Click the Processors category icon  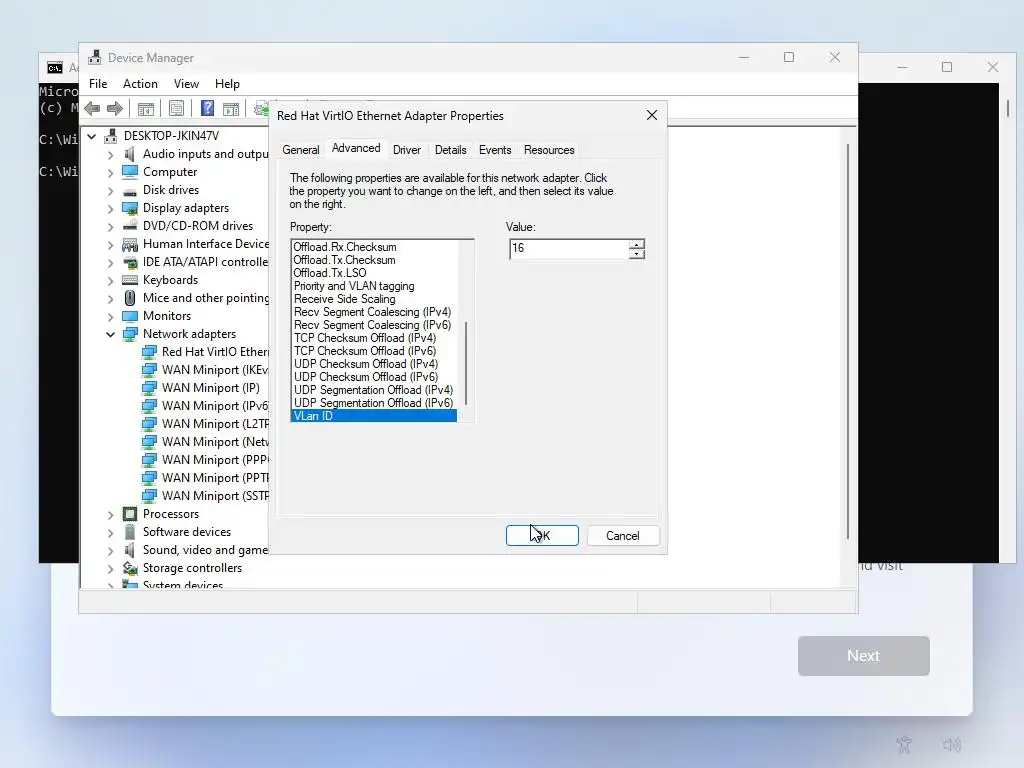[130, 514]
